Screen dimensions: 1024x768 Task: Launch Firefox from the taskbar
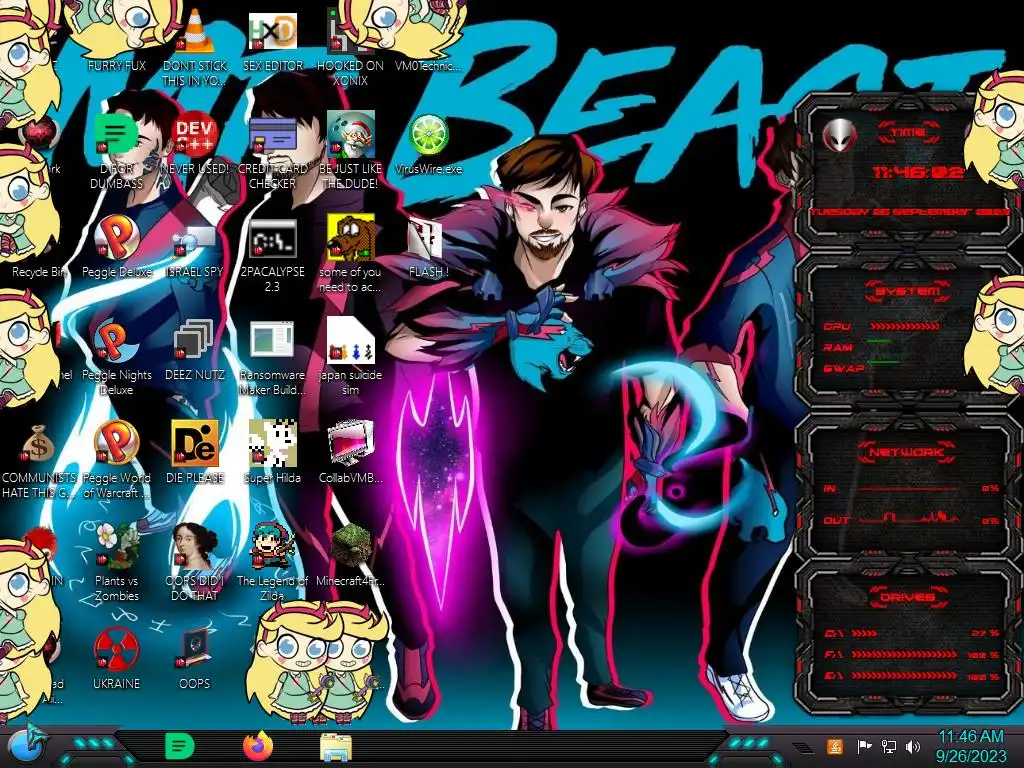click(x=259, y=746)
